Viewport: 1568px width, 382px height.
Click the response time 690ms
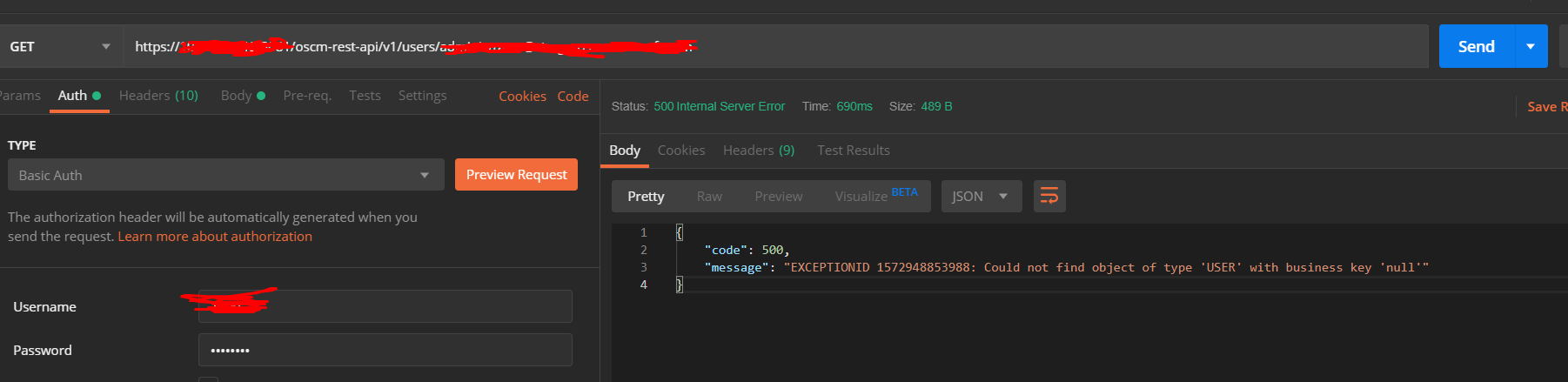[854, 106]
